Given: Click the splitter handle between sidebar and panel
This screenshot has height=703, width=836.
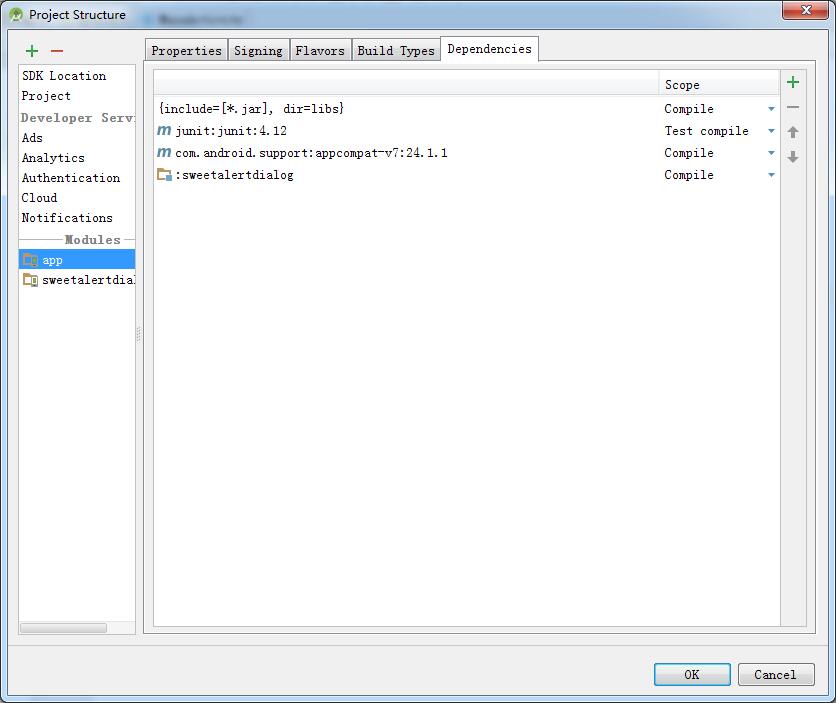Looking at the screenshot, I should point(139,334).
